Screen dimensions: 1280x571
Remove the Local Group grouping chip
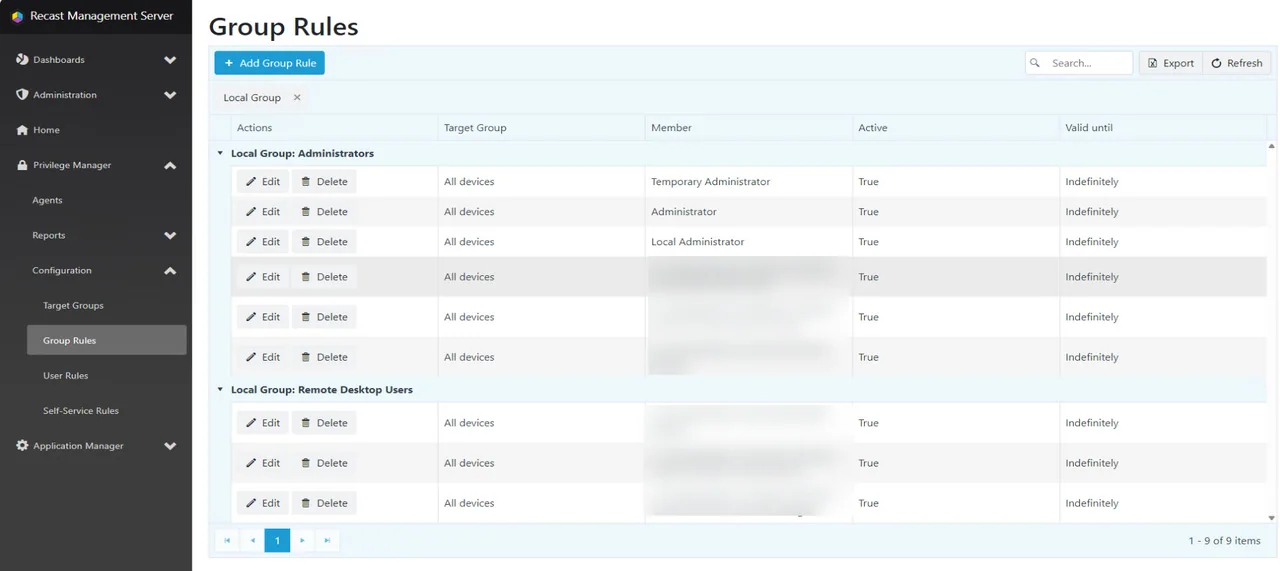pyautogui.click(x=297, y=98)
